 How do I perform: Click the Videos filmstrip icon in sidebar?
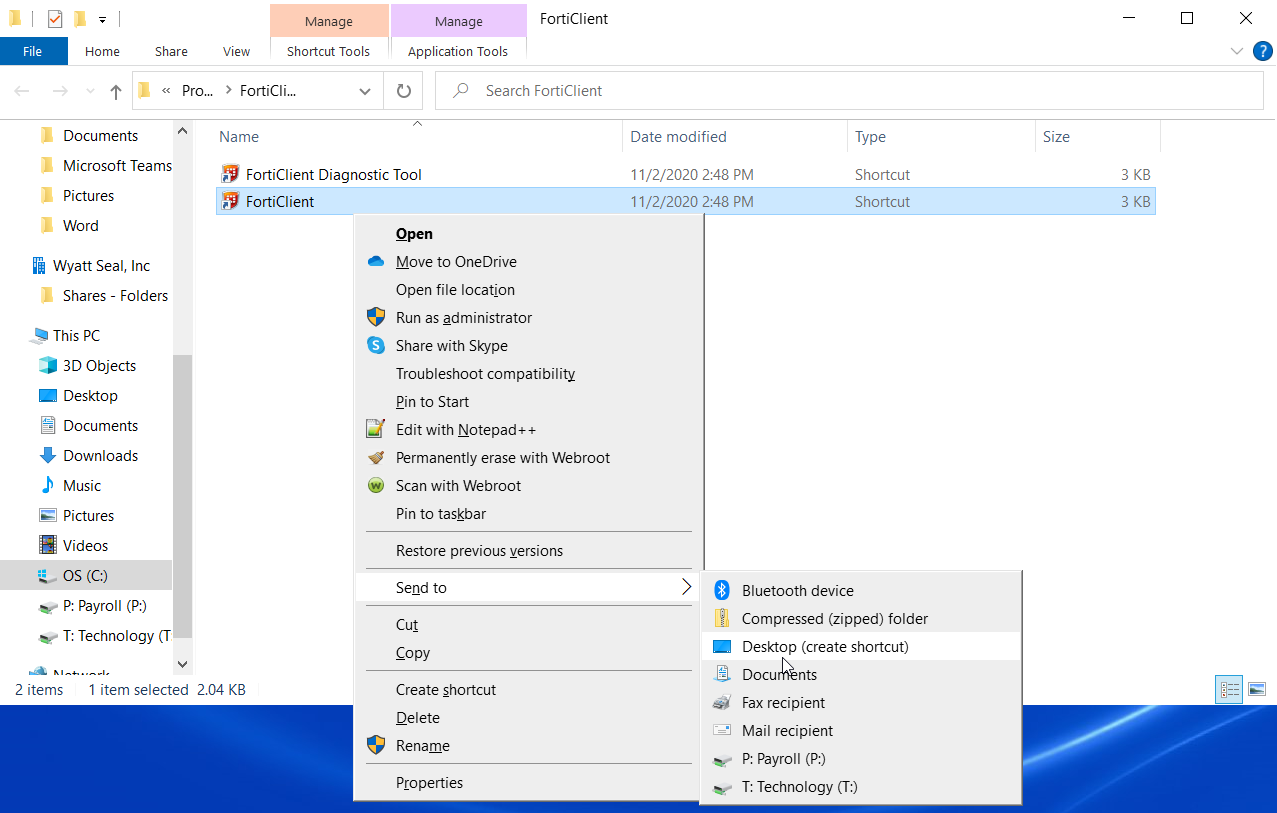[x=47, y=546]
